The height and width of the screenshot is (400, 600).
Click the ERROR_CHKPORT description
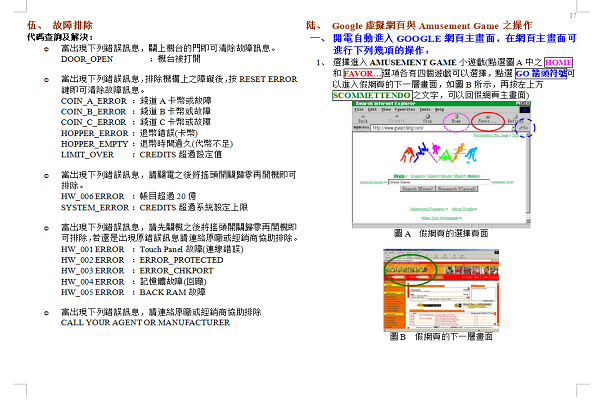[176, 271]
